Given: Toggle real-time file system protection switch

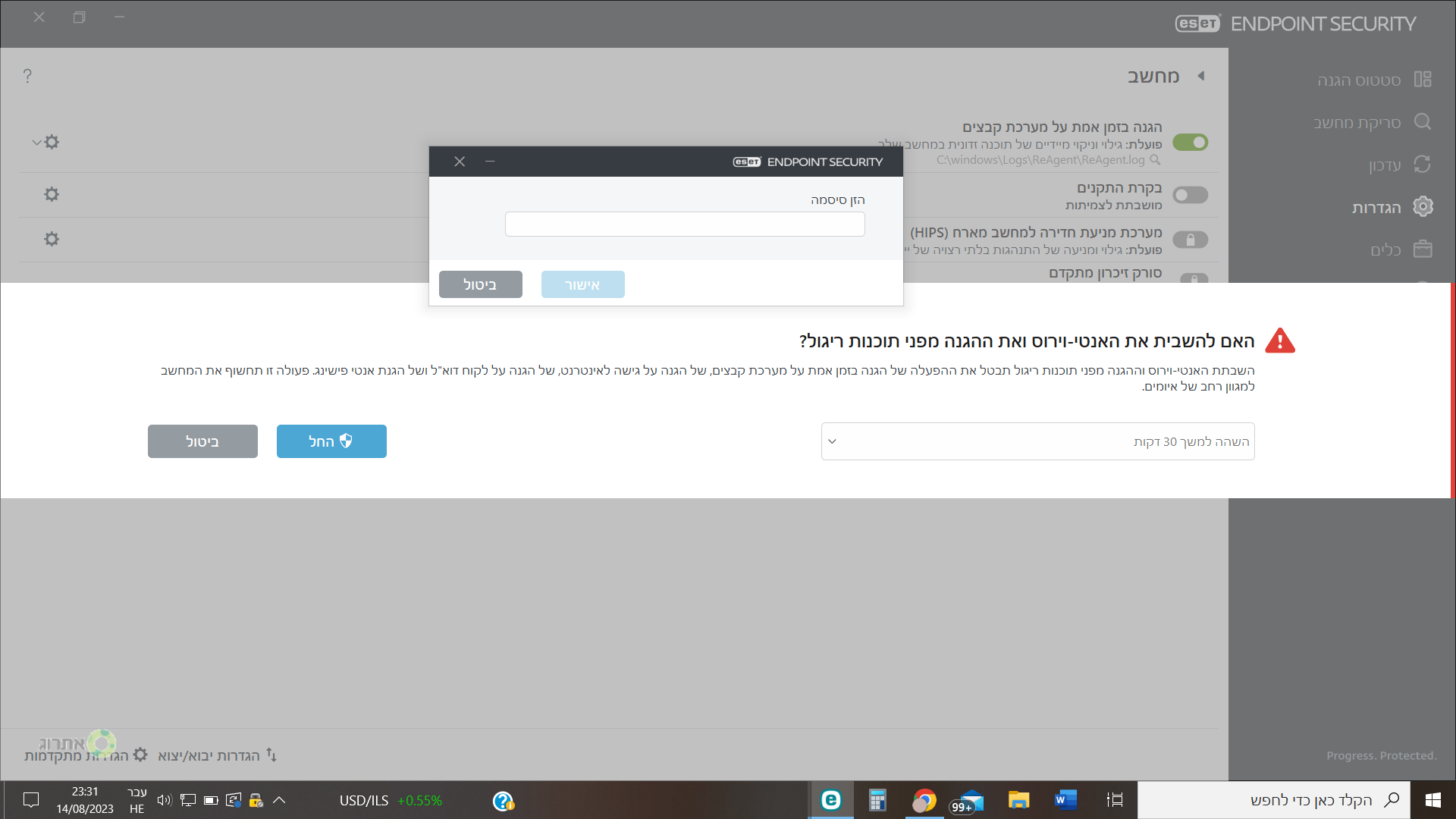Looking at the screenshot, I should [x=1190, y=143].
